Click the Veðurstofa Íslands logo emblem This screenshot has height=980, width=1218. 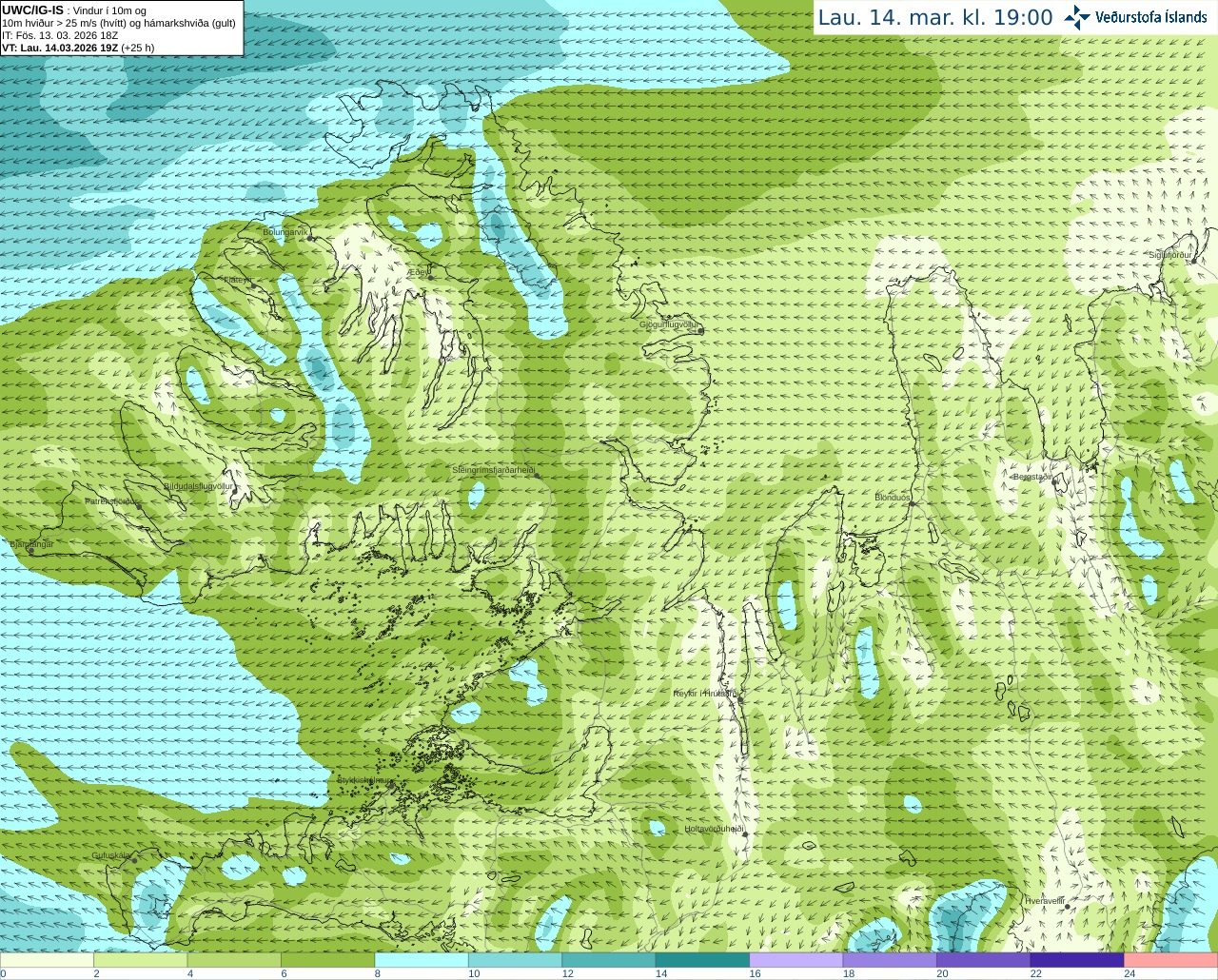coord(1077,17)
